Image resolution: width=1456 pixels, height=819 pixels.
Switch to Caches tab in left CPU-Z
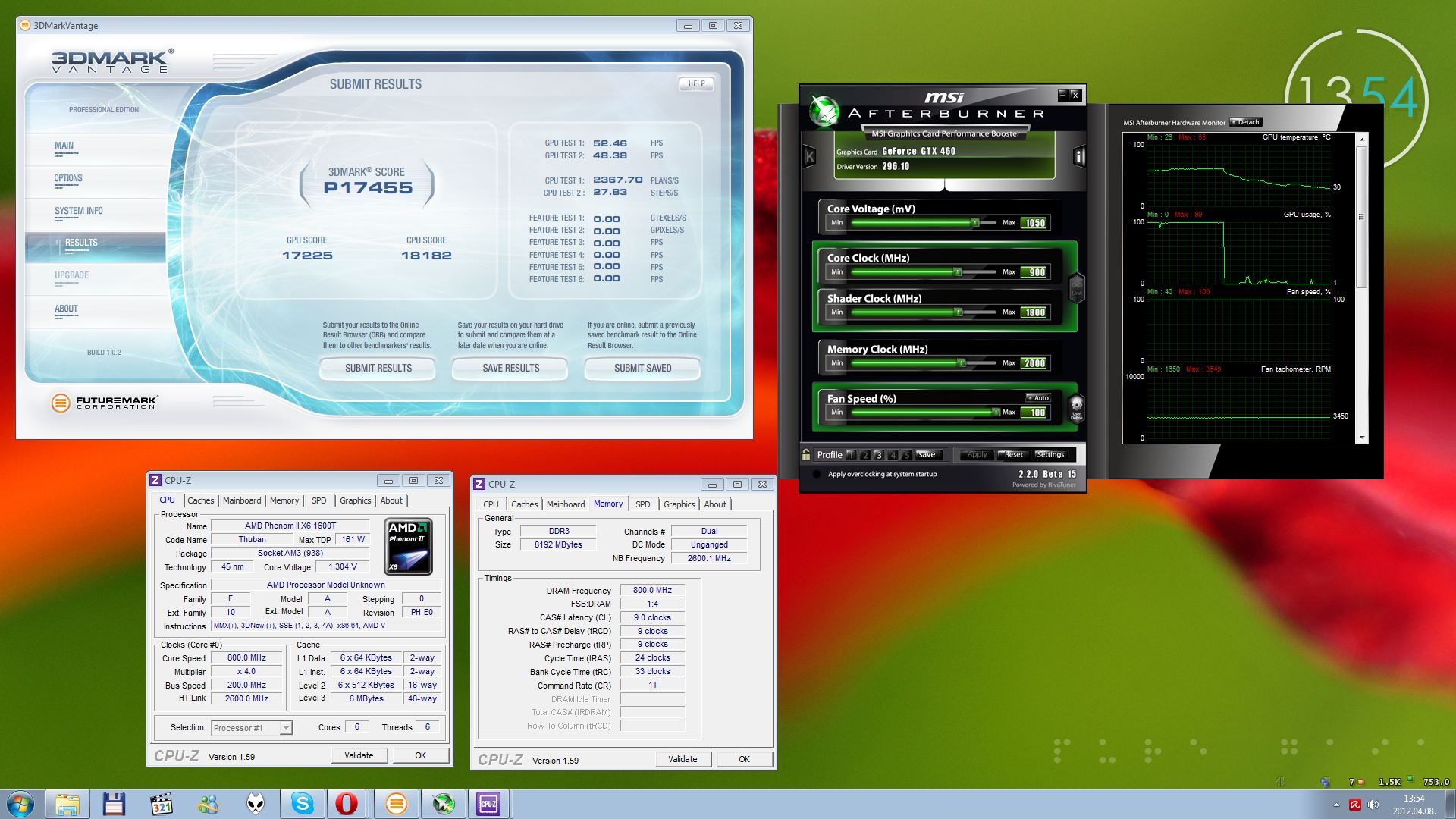200,500
